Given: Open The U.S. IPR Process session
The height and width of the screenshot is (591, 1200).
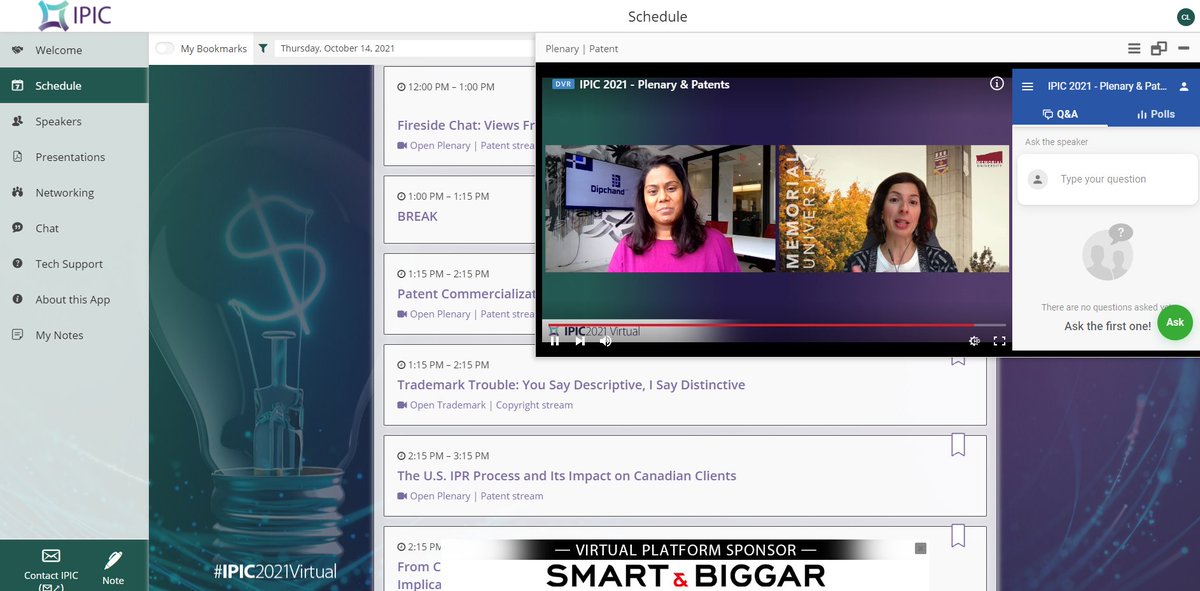Looking at the screenshot, I should (566, 476).
